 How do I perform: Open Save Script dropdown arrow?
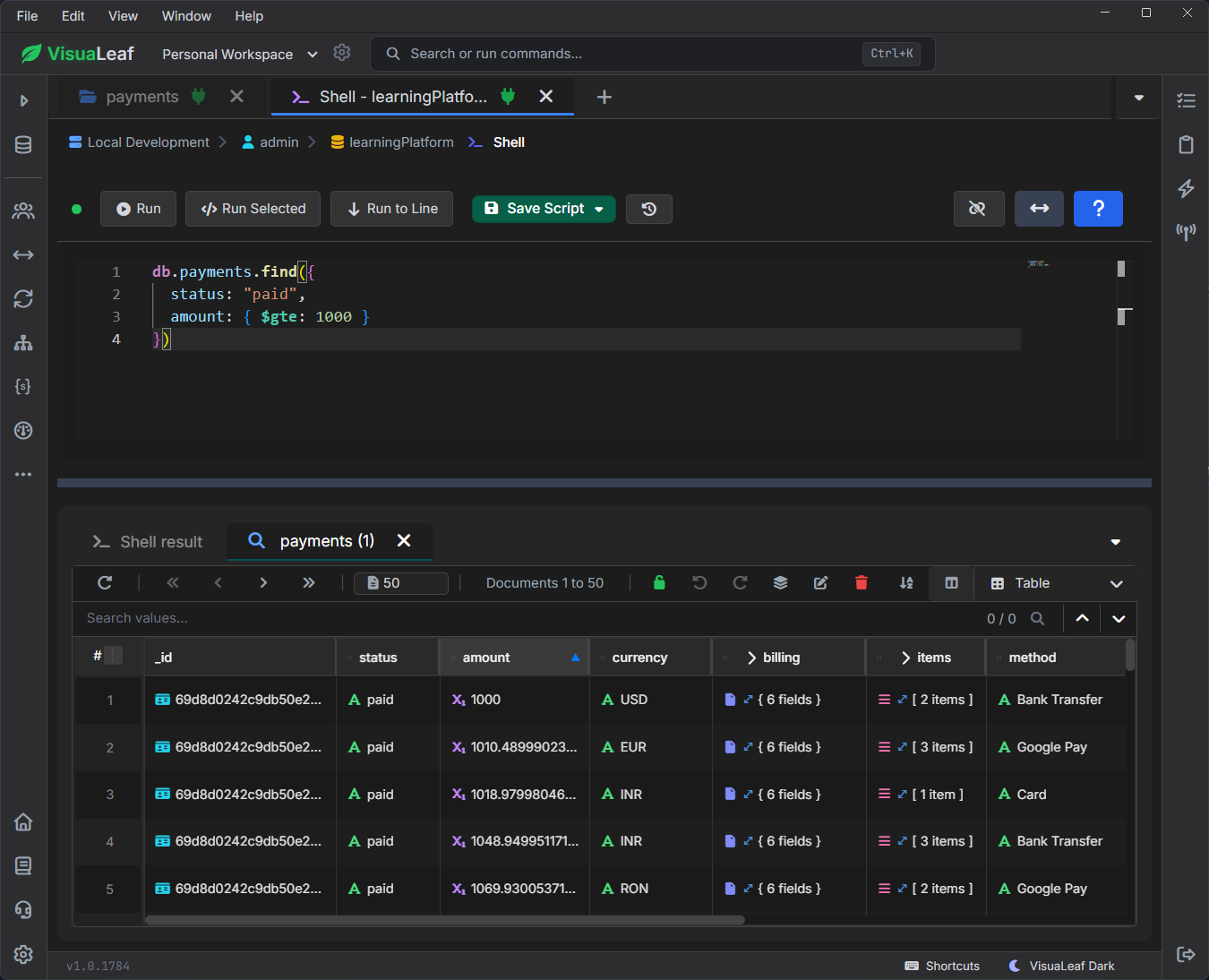(x=599, y=209)
